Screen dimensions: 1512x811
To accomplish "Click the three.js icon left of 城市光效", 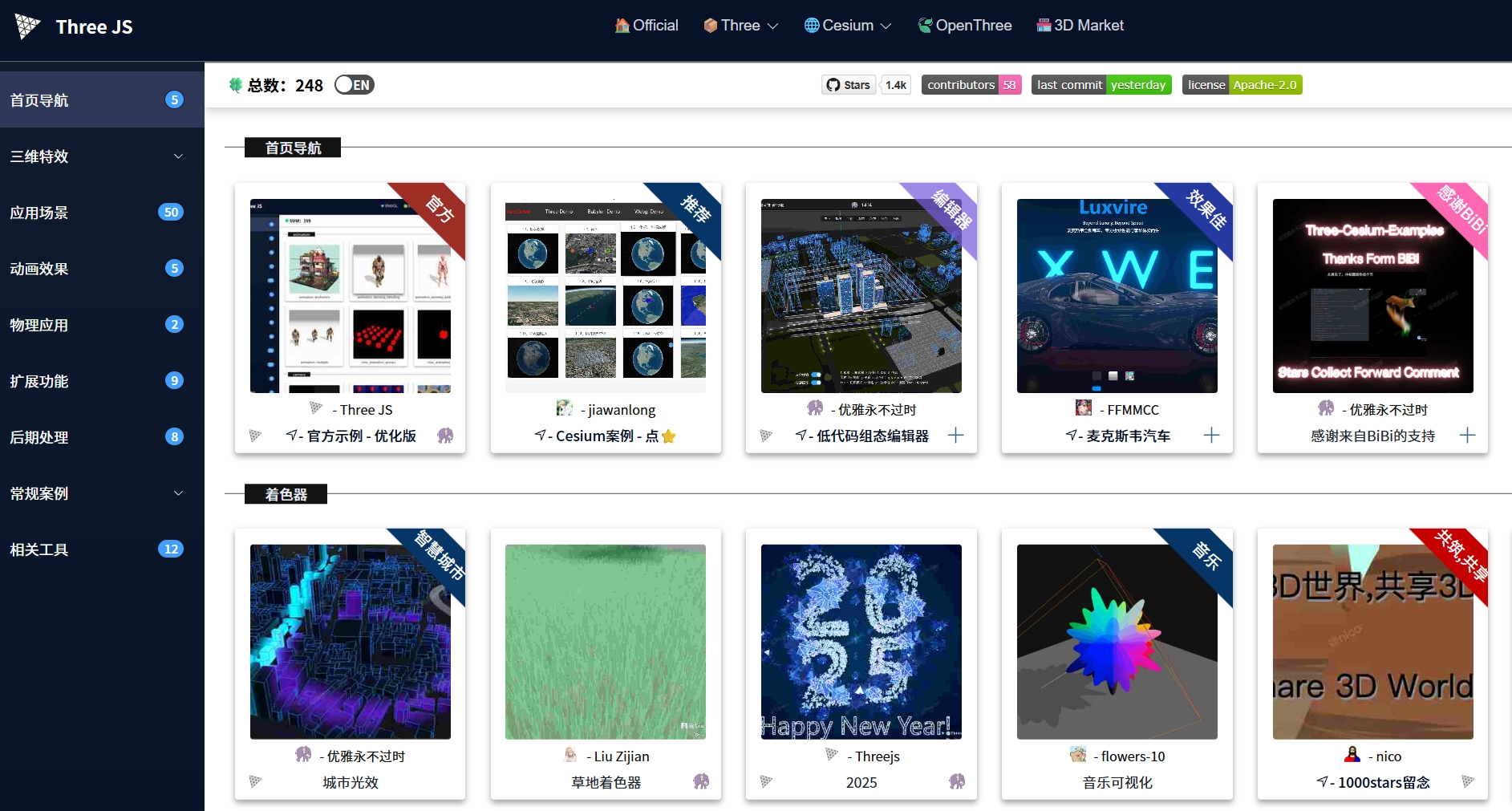I will 255,781.
